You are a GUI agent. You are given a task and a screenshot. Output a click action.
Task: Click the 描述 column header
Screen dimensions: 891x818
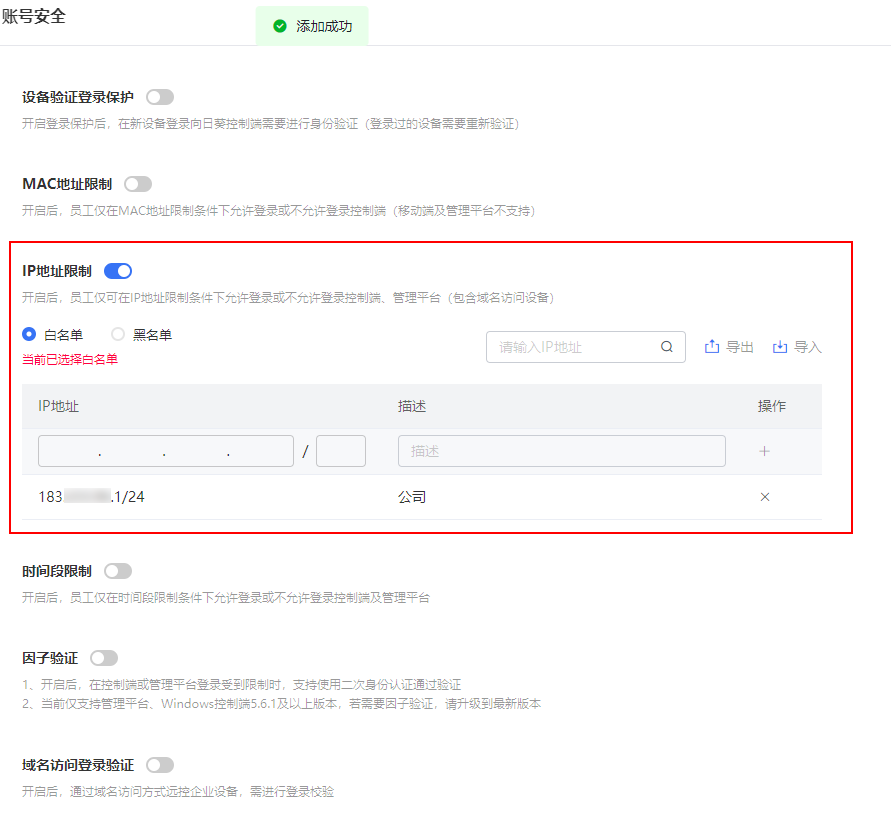pos(412,406)
